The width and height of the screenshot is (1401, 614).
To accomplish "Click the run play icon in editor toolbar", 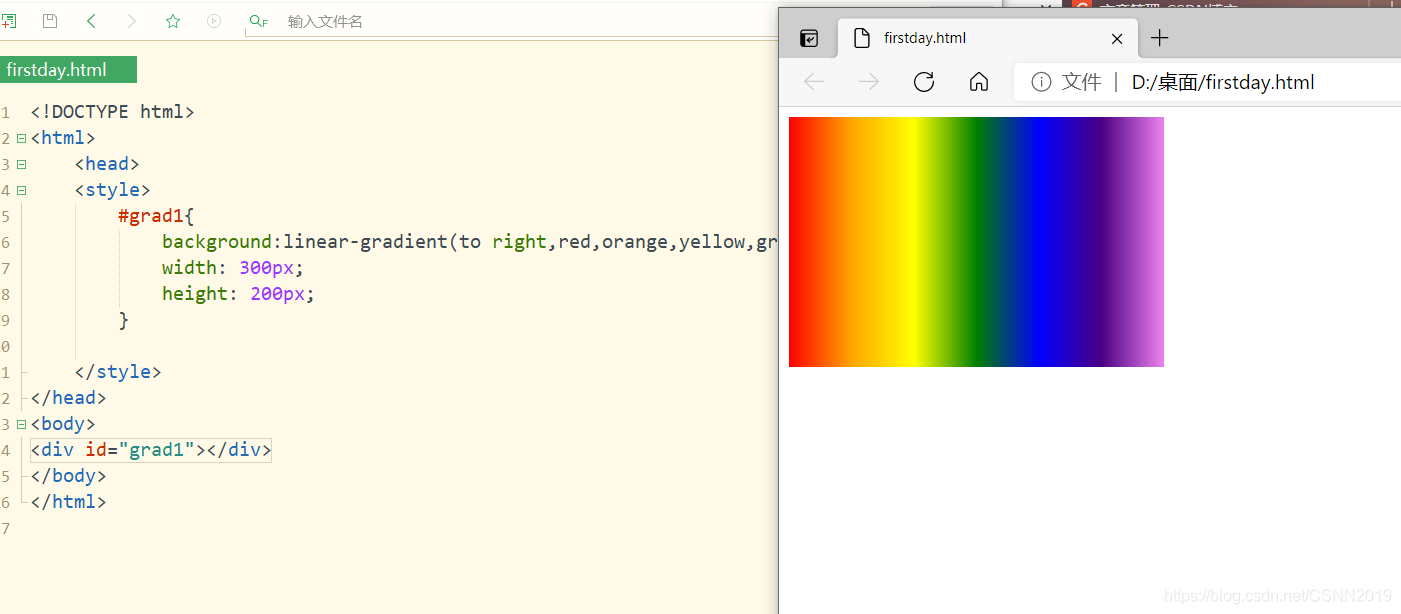I will [214, 21].
